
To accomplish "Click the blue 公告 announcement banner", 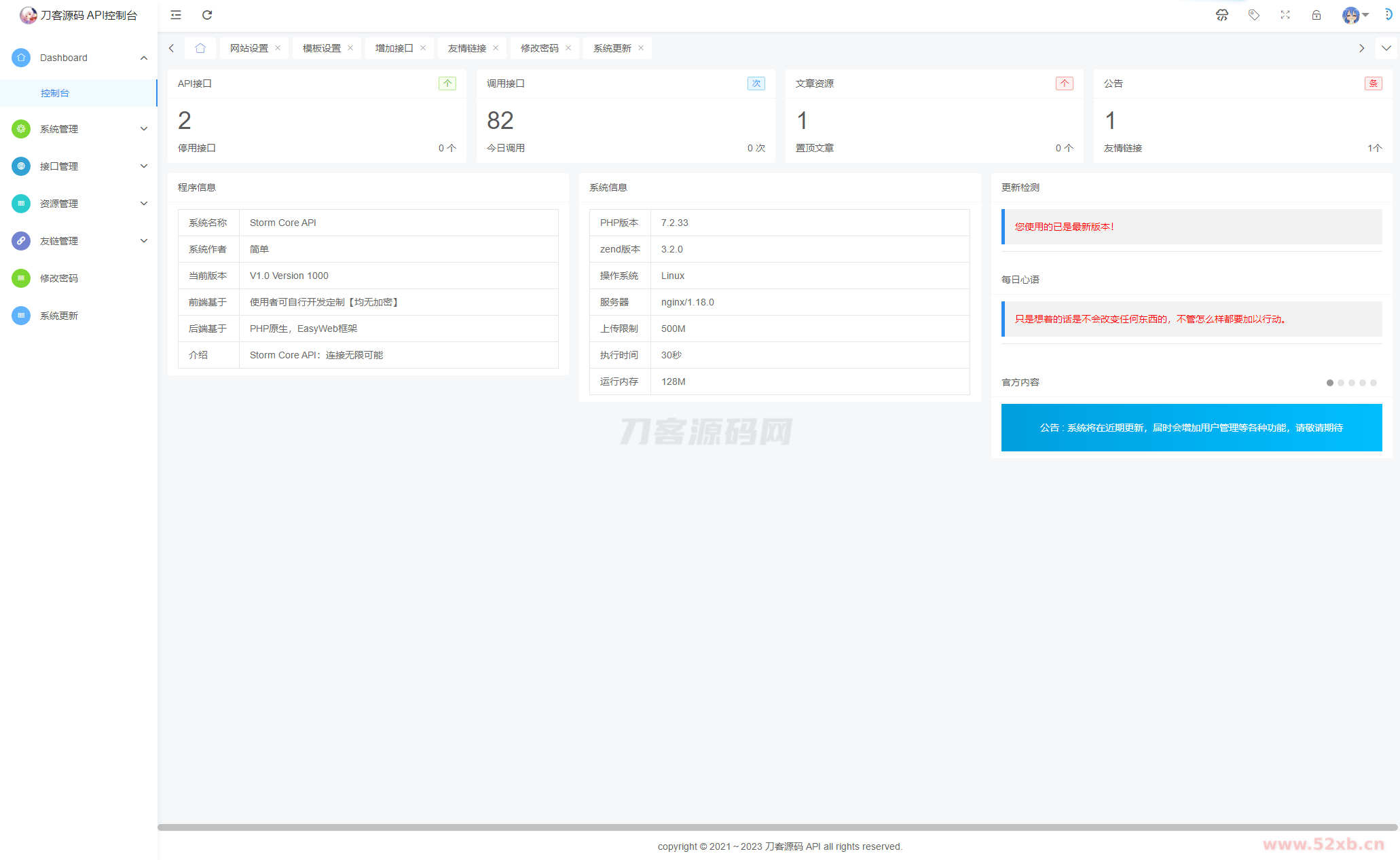I will [x=1191, y=428].
